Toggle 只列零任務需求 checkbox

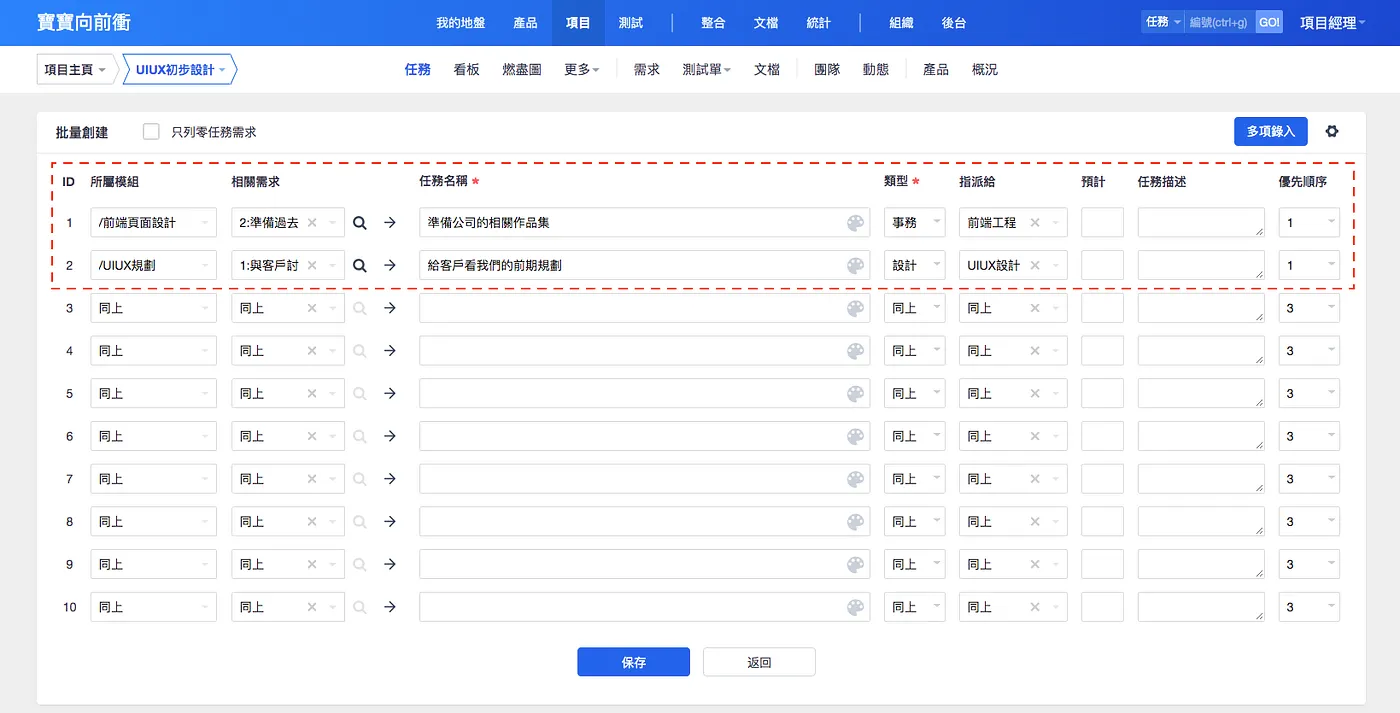(x=151, y=131)
